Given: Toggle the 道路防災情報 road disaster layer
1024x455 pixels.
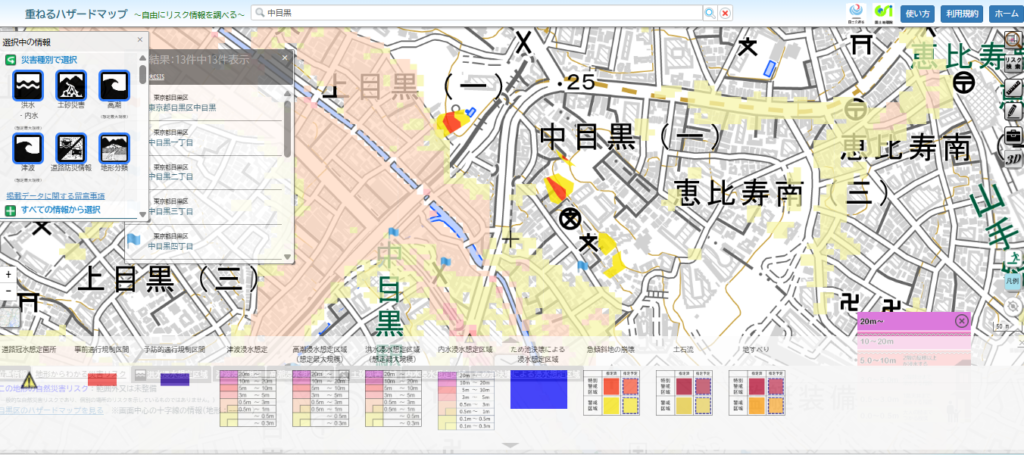Looking at the screenshot, I should (71, 148).
